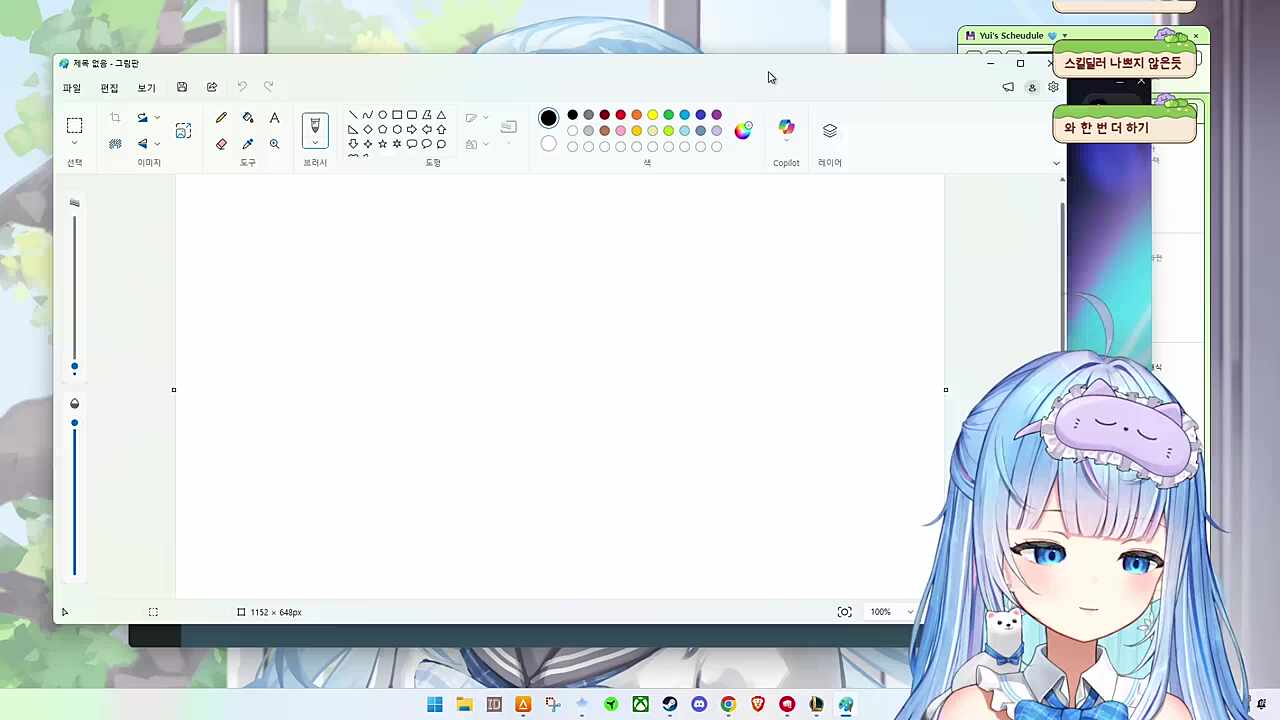Click the Remove background icon

[x=115, y=143]
